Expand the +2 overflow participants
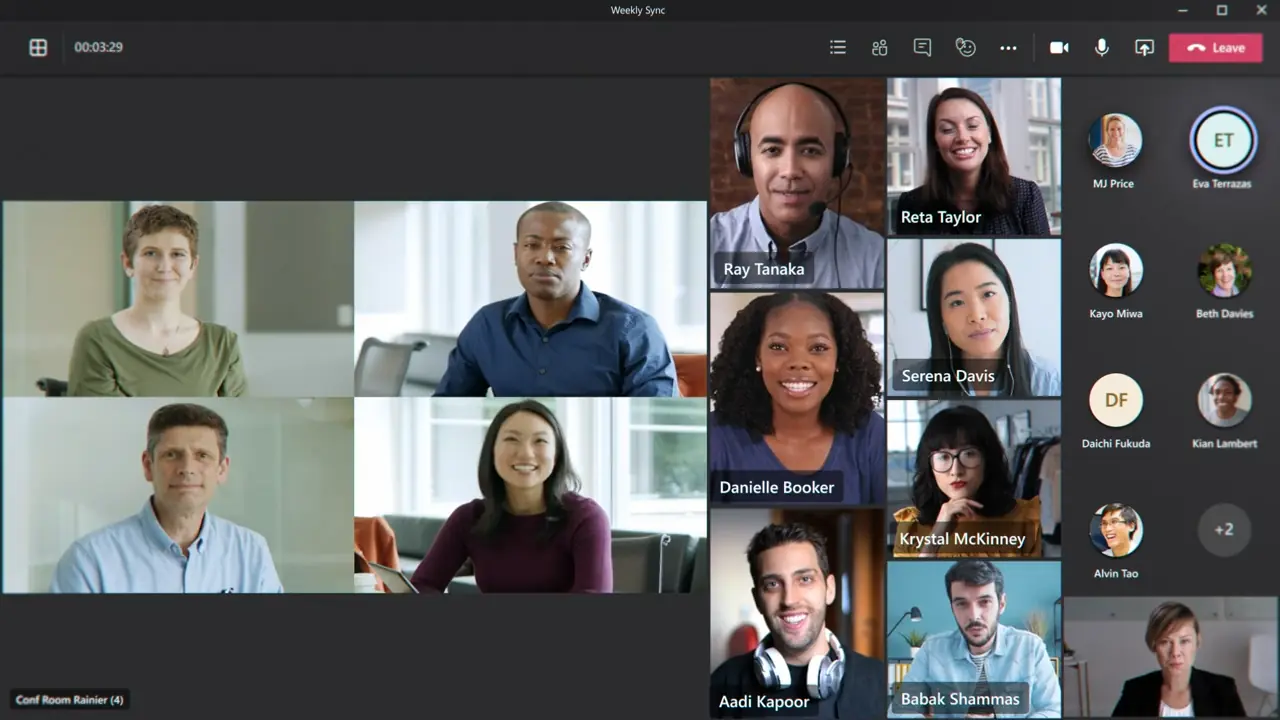The image size is (1280, 720). (x=1224, y=530)
